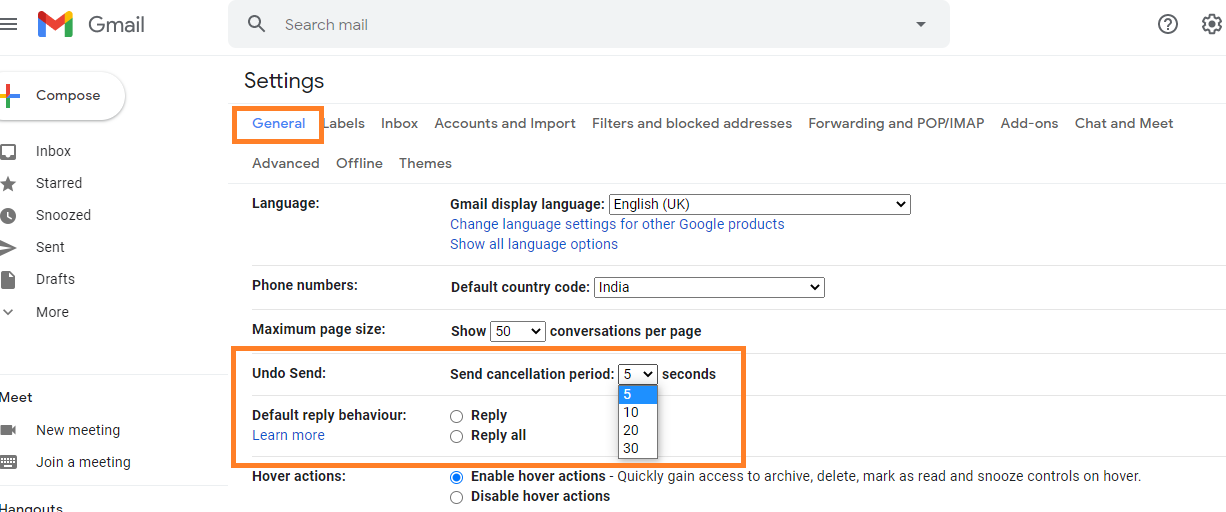Screen dimensions: 1226x512
Task: Select the Reply all radio button
Action: pyautogui.click(x=456, y=436)
